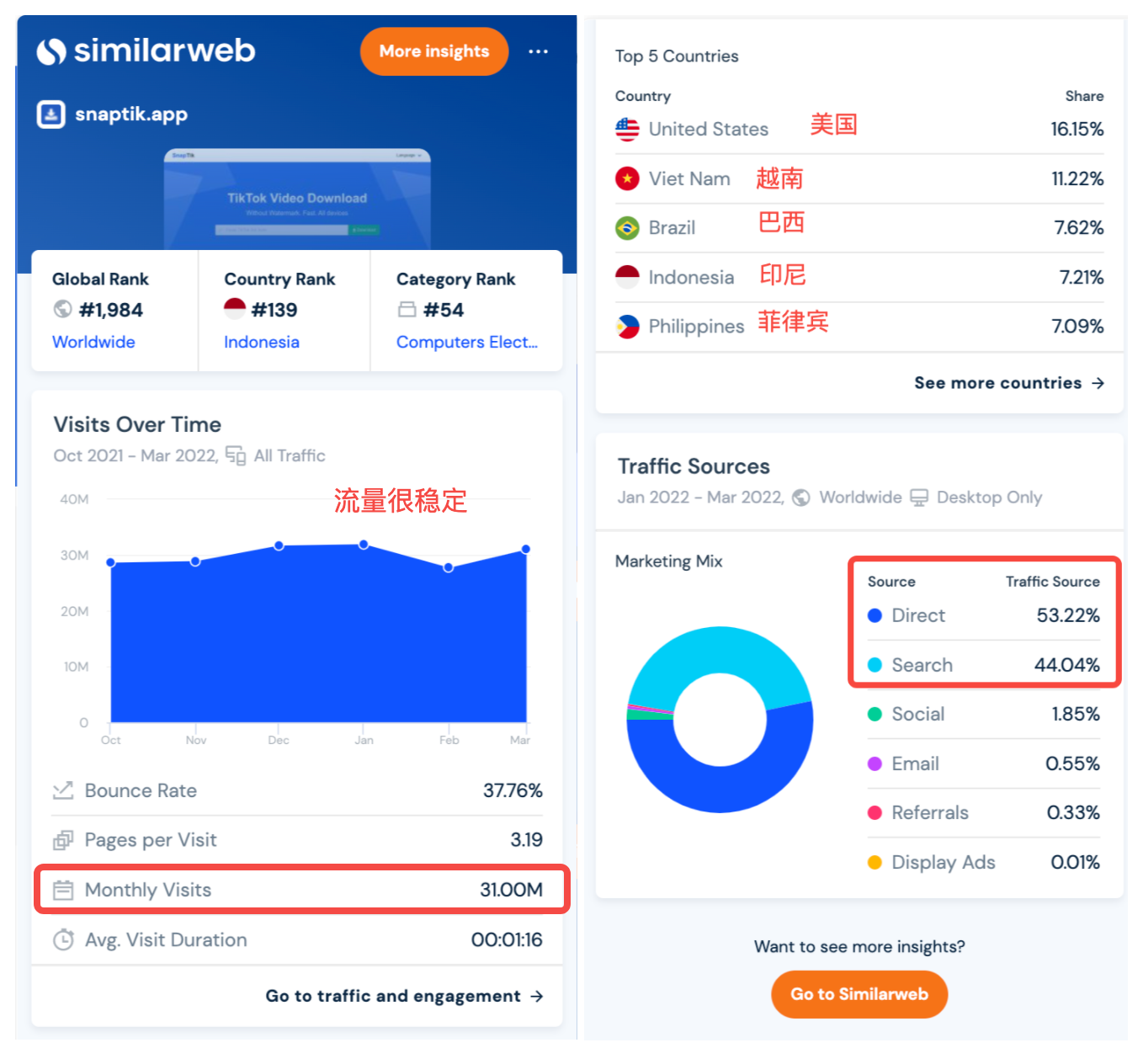The width and height of the screenshot is (1143, 1064).
Task: Click the Visits Over Time heading
Action: pos(137,424)
